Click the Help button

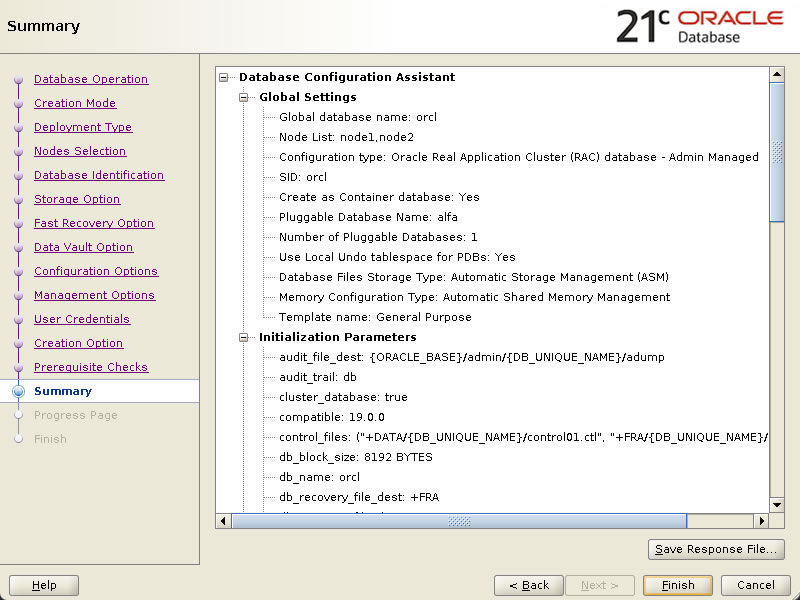click(x=44, y=585)
